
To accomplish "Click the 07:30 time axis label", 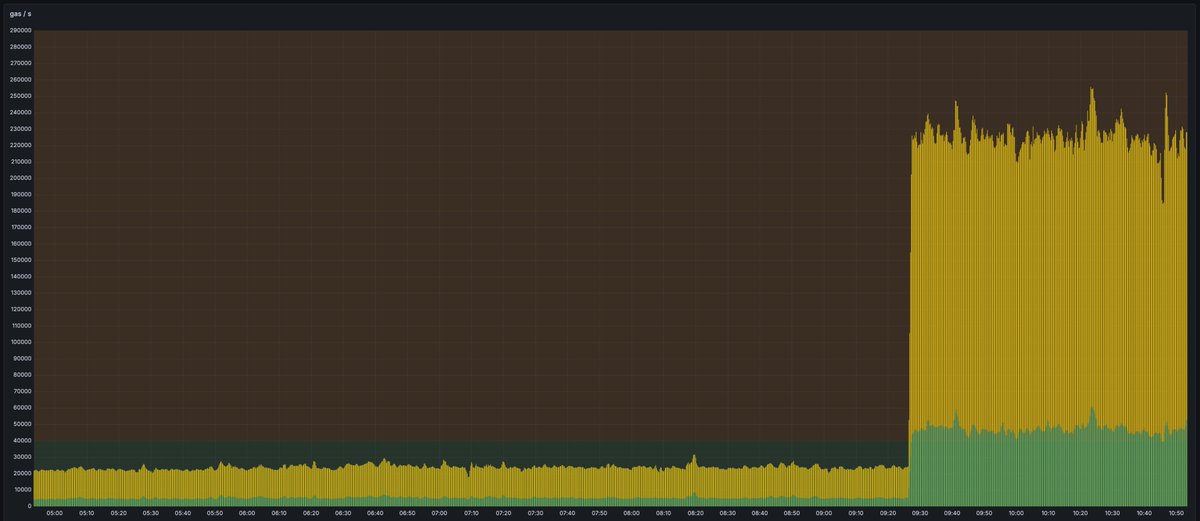I will pos(535,513).
